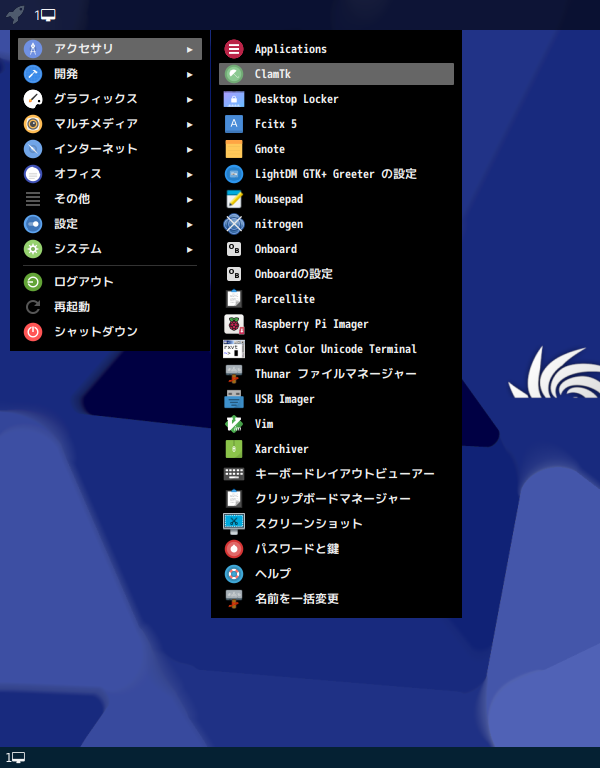
Task: Select the 設定 category label
Action: pos(66,224)
